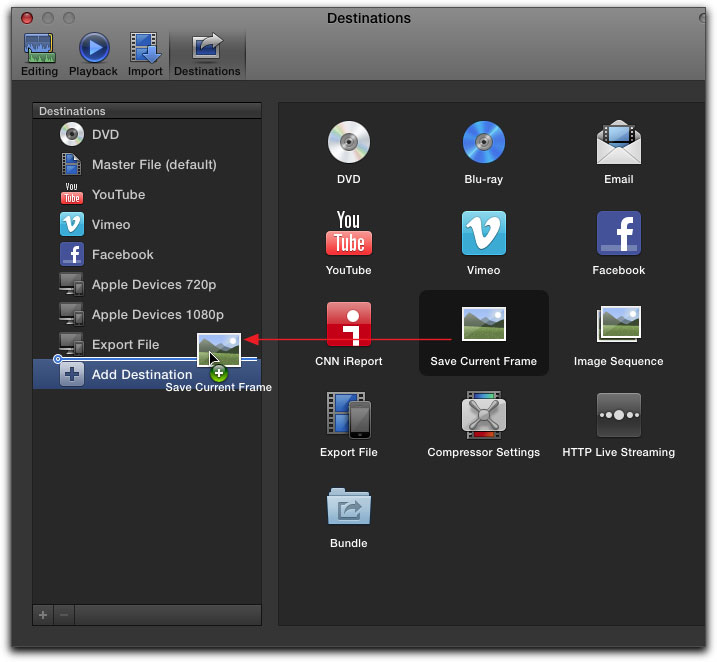The width and height of the screenshot is (717, 662).
Task: Open the Editing preferences pane
Action: pyautogui.click(x=39, y=55)
